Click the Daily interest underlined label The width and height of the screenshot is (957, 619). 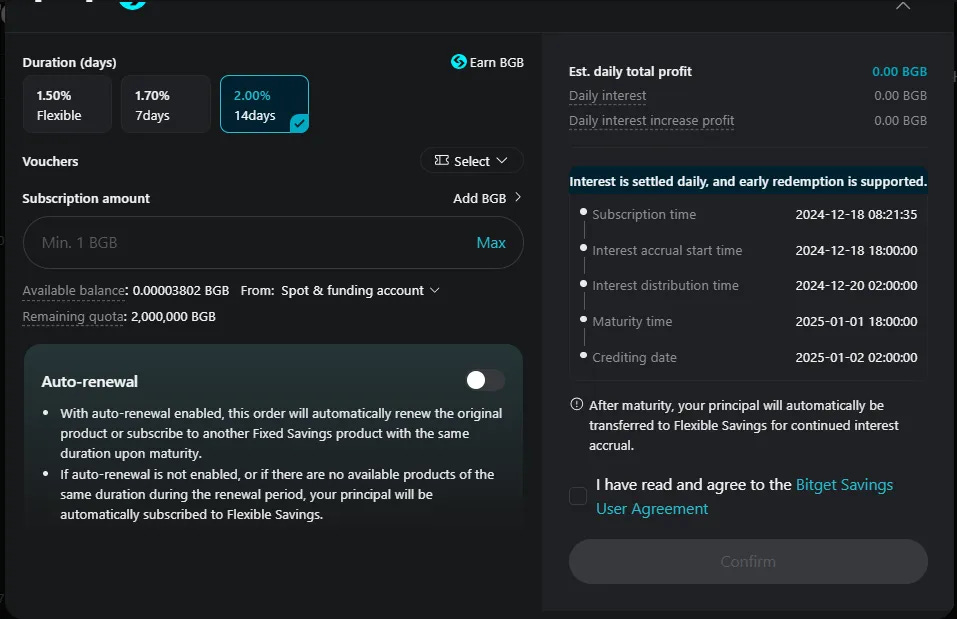606,95
